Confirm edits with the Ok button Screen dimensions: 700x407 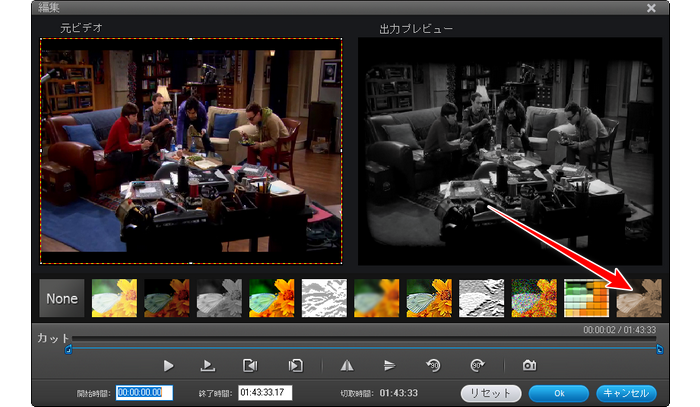pos(558,392)
